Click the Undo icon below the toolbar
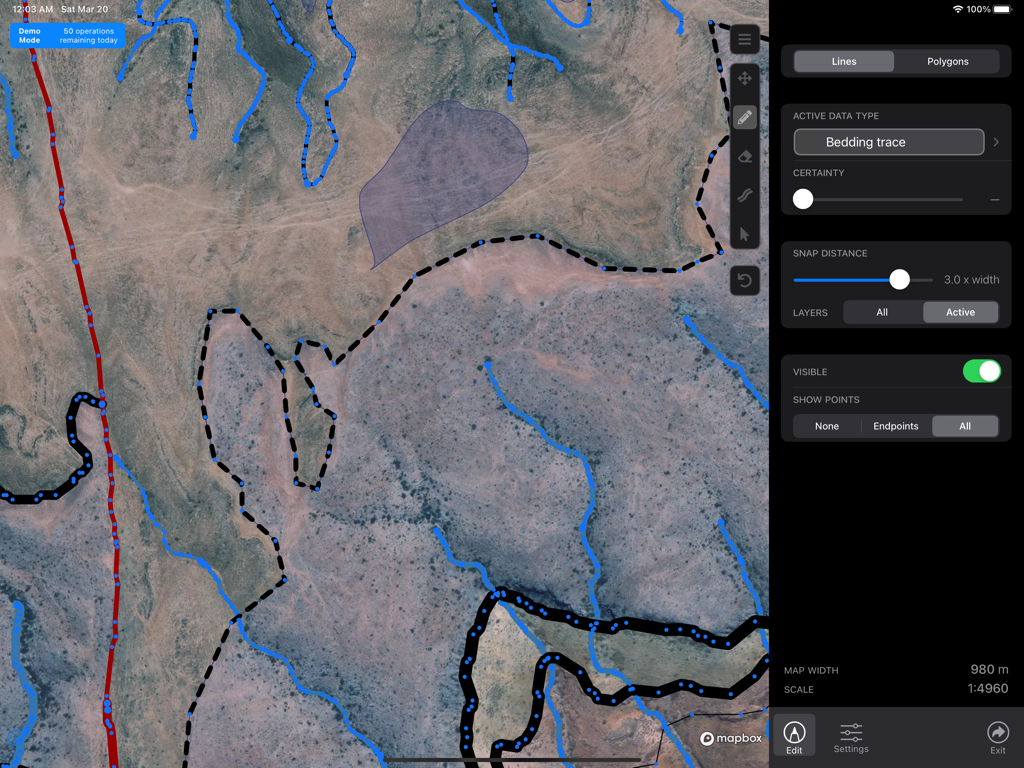This screenshot has width=1024, height=768. [744, 280]
